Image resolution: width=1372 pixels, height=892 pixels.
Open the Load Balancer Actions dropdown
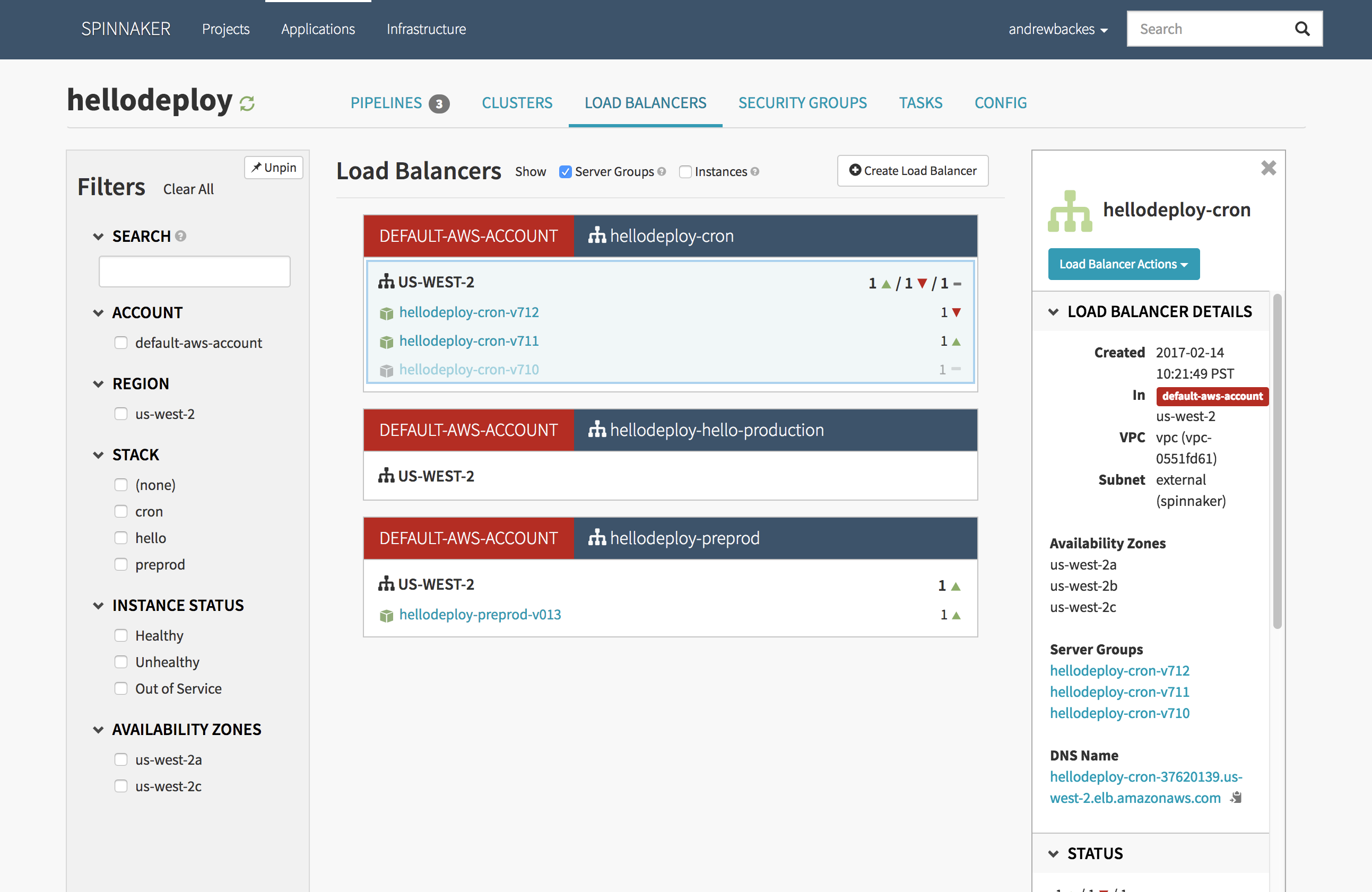click(x=1123, y=264)
